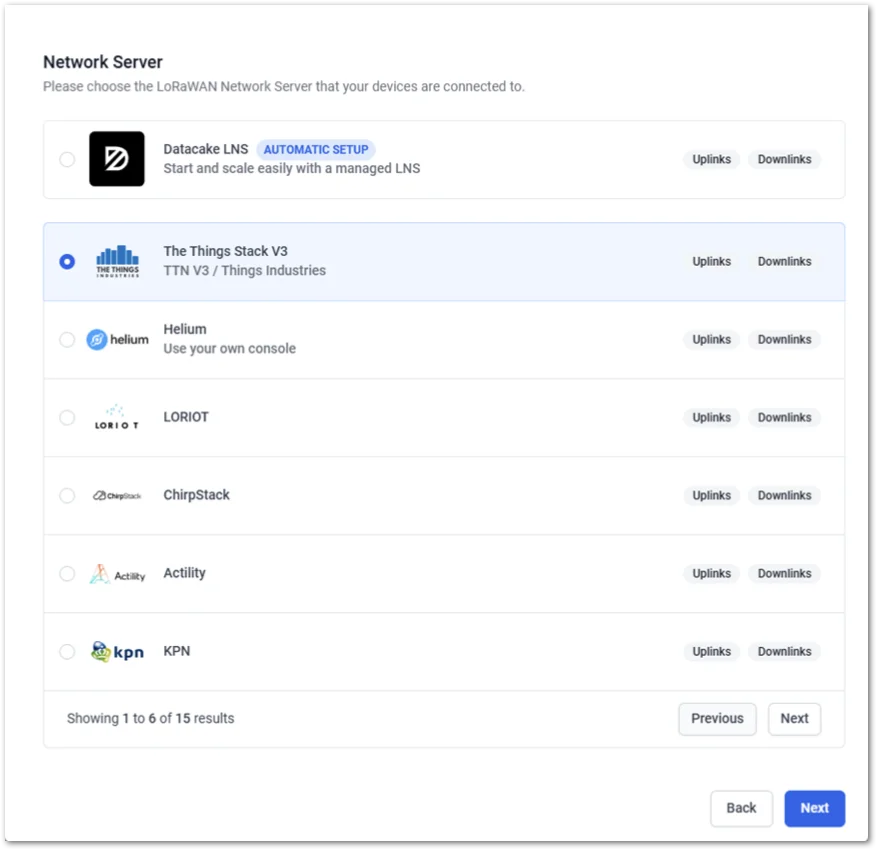Click the 'Datacake LNS' title text

[206, 149]
